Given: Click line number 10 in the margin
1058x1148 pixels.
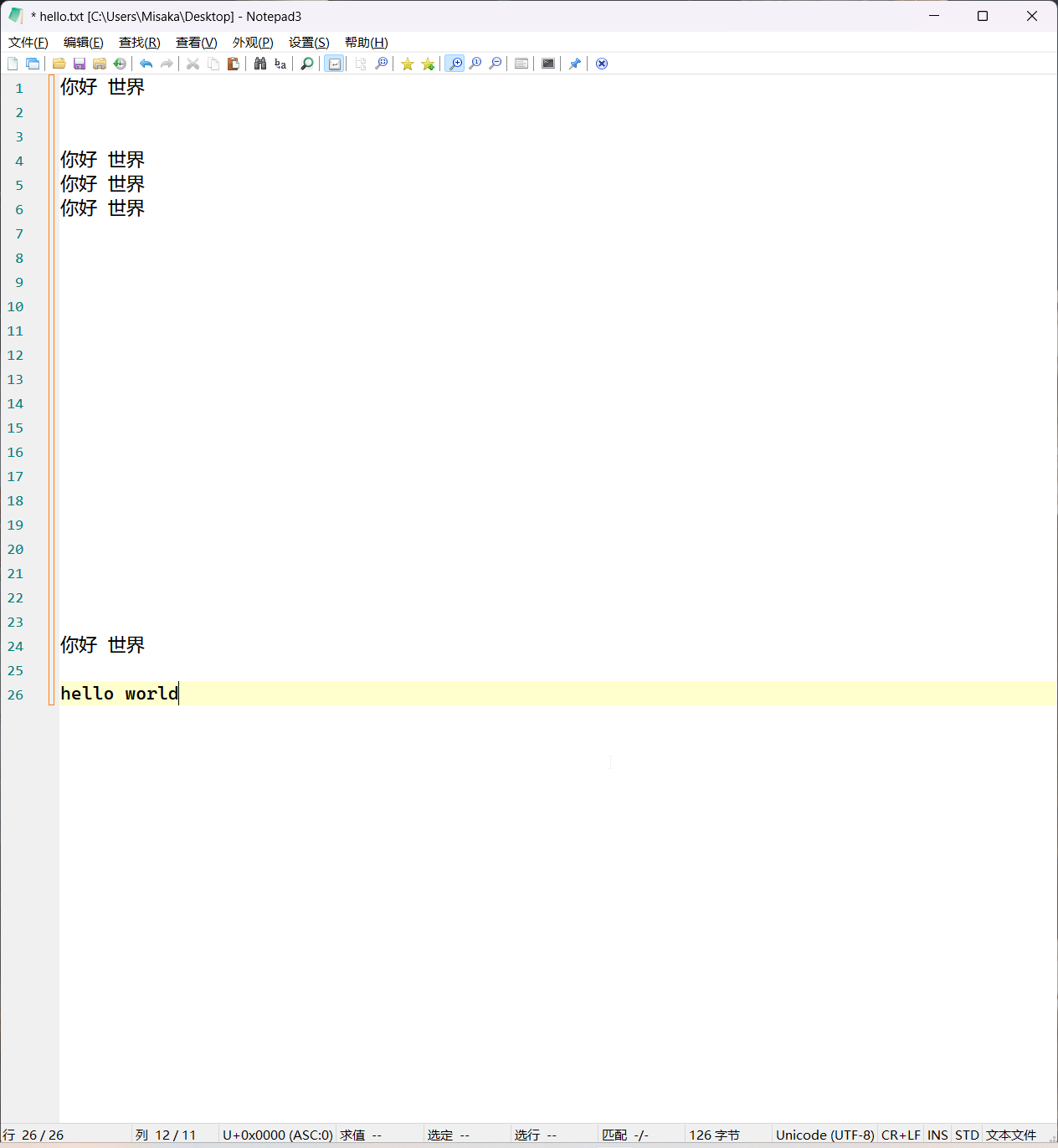Looking at the screenshot, I should (x=16, y=307).
